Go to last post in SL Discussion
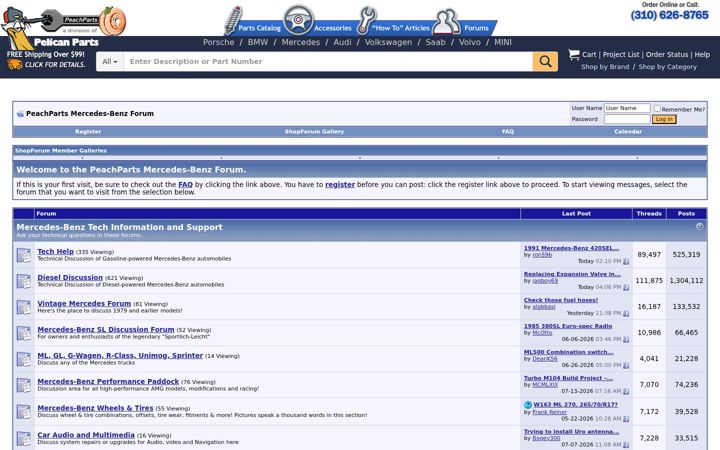This screenshot has height=450, width=720. click(x=626, y=340)
